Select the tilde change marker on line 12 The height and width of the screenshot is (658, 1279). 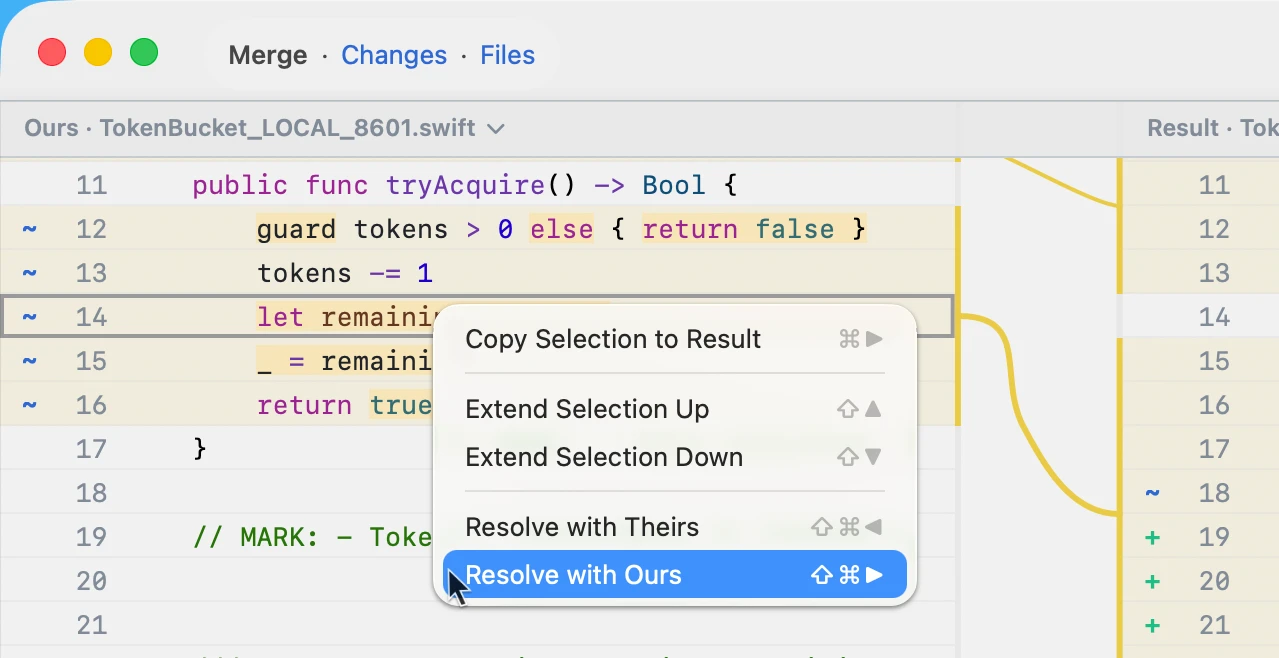coord(29,229)
